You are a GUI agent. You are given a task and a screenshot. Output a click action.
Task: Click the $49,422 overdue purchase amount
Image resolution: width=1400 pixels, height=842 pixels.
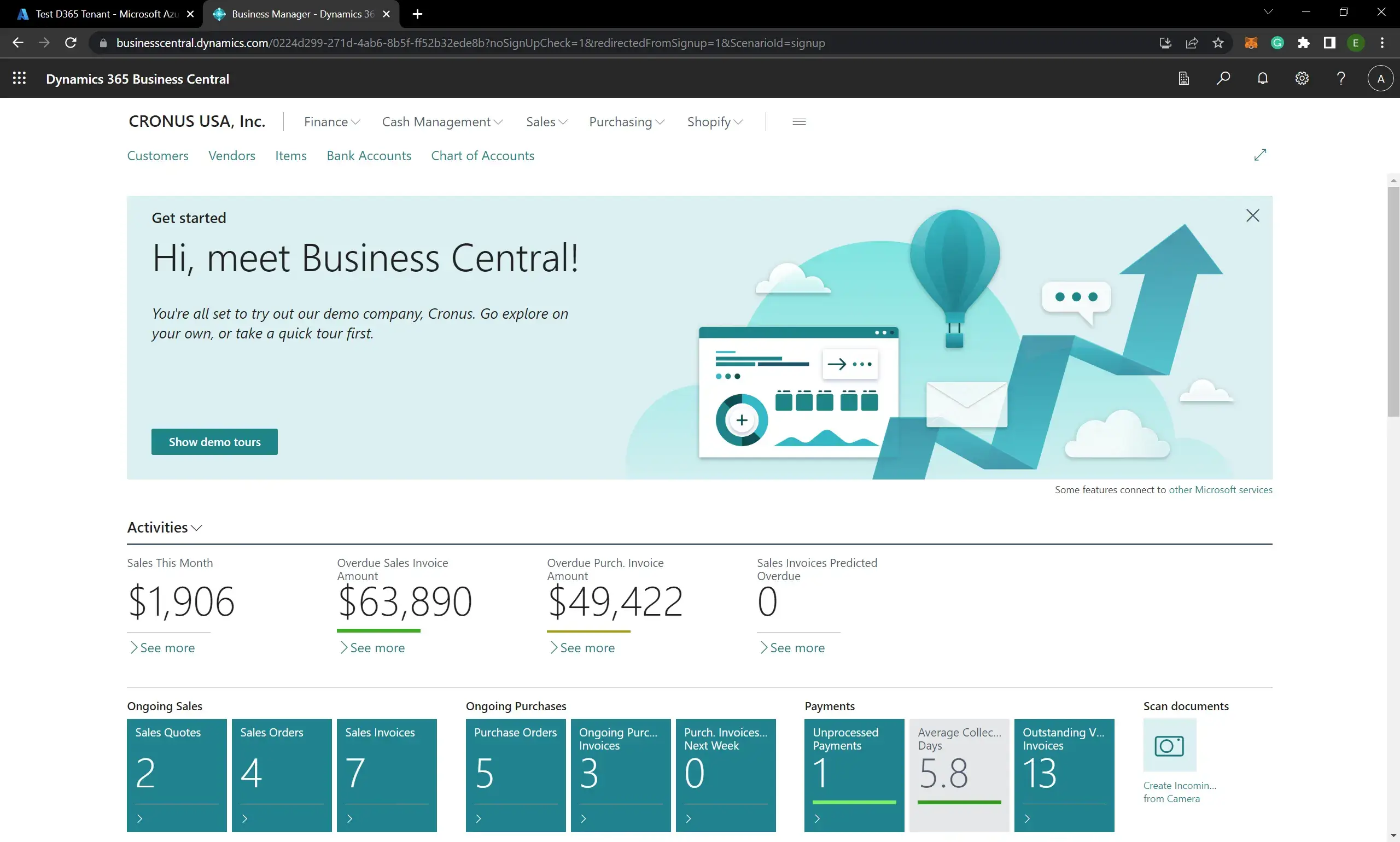615,601
